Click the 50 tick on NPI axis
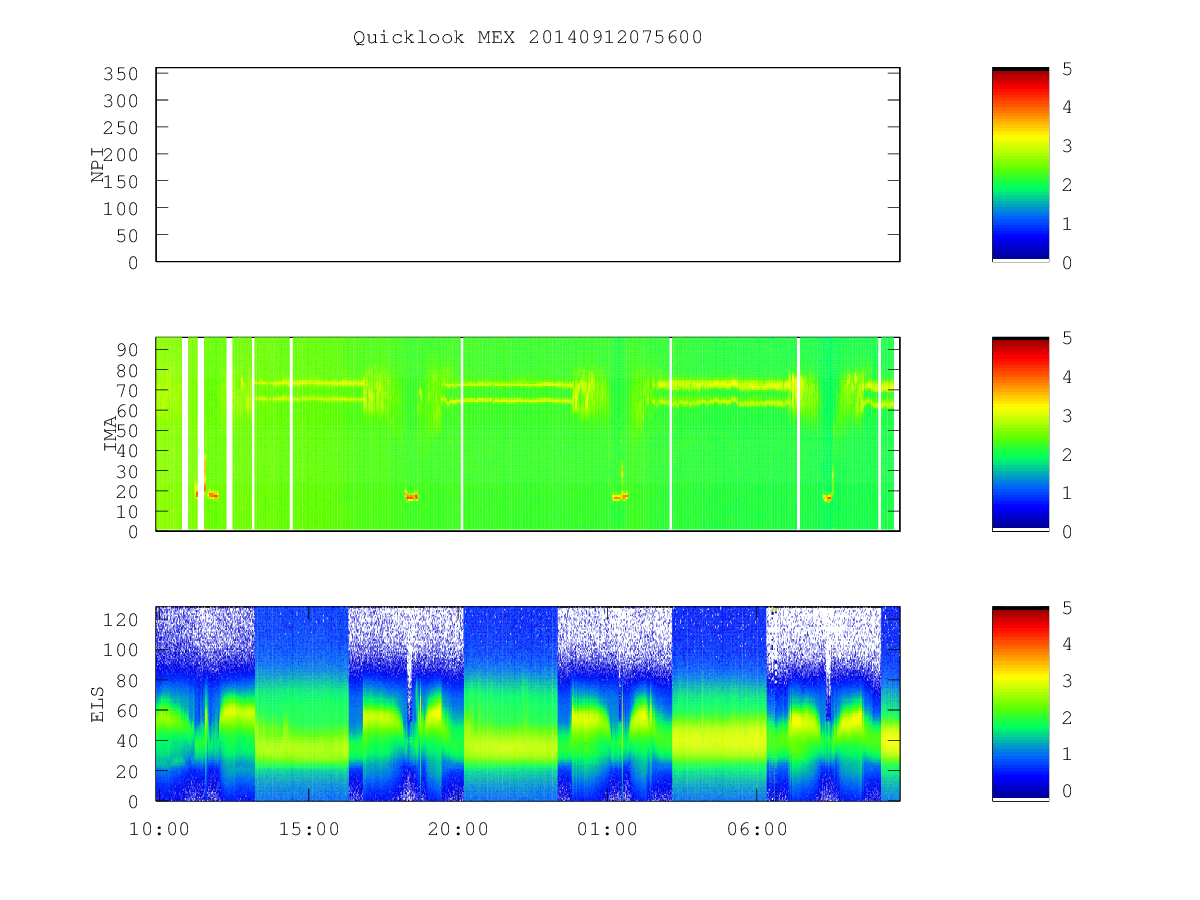Image resolution: width=1200 pixels, height=900 pixels. pos(126,235)
